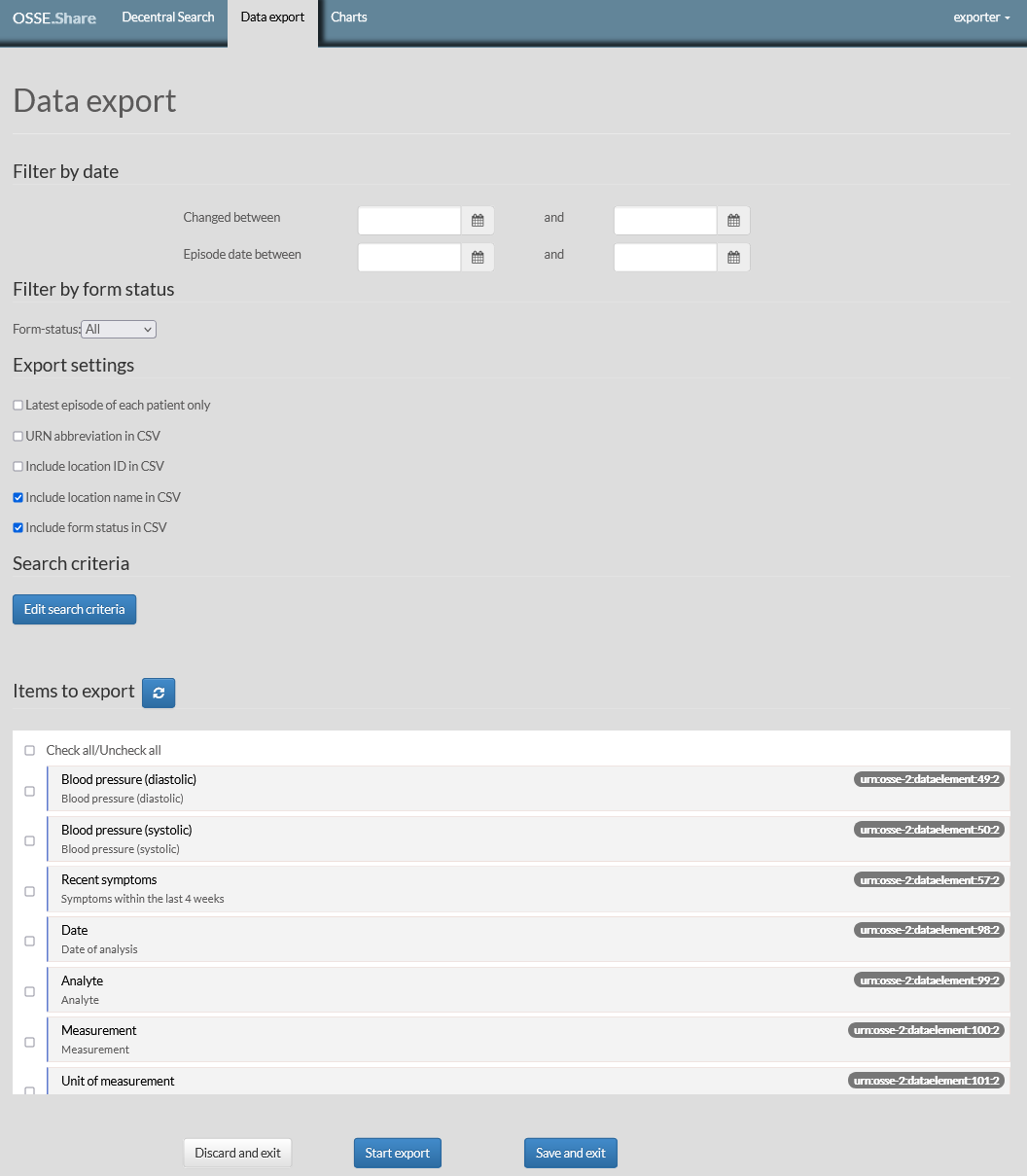1027x1176 pixels.
Task: Enable Latest episode of each patient only
Action: [x=18, y=405]
